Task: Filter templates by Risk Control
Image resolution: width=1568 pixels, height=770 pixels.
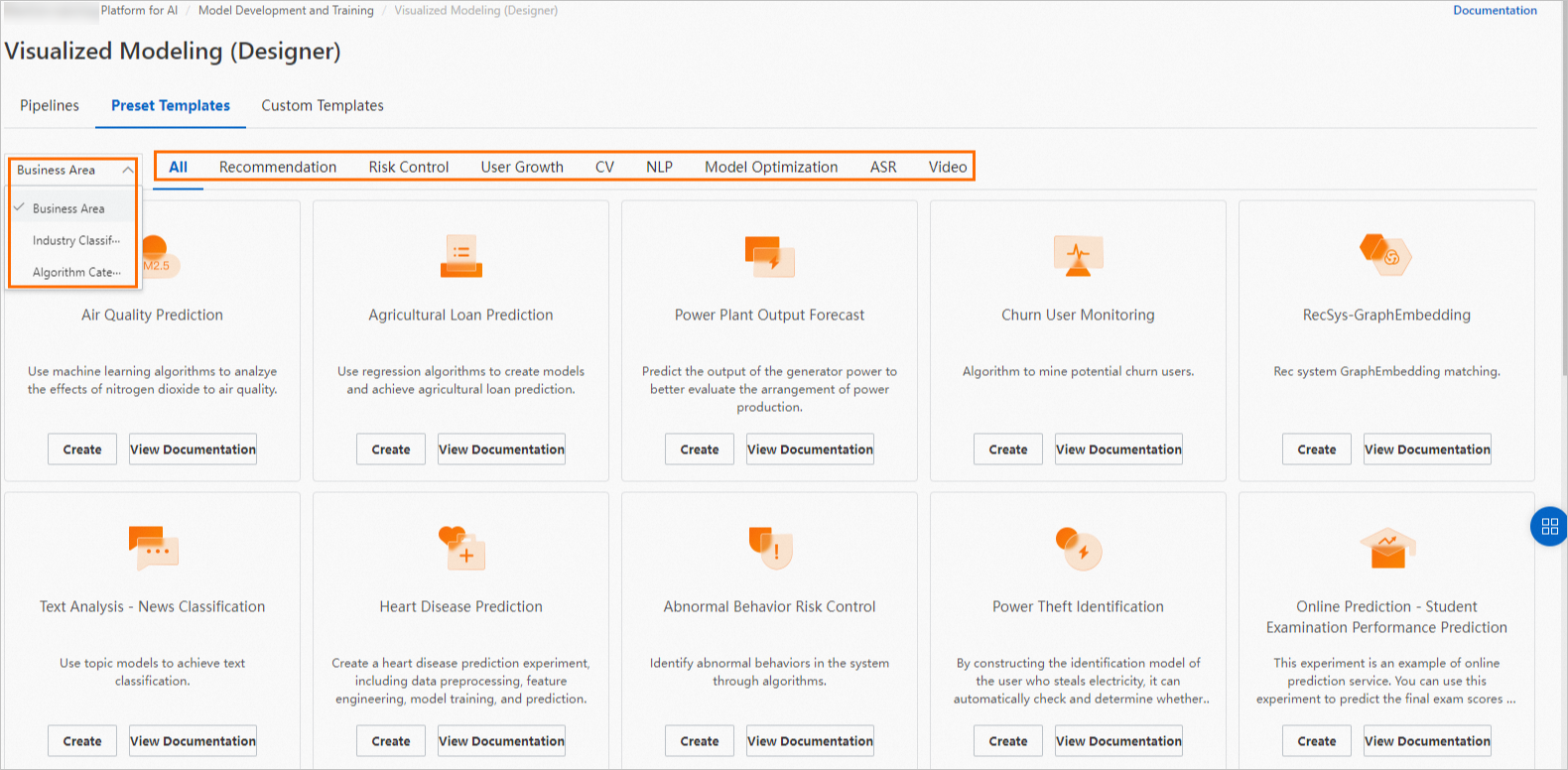Action: 409,167
